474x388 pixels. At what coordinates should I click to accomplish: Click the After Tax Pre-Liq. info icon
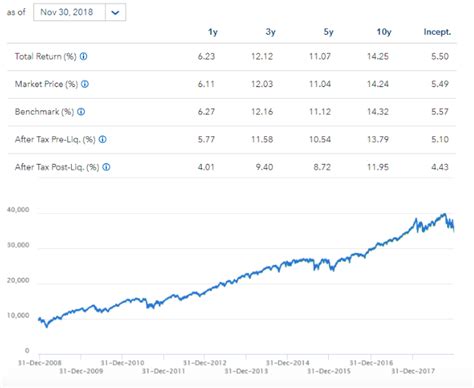pos(103,139)
